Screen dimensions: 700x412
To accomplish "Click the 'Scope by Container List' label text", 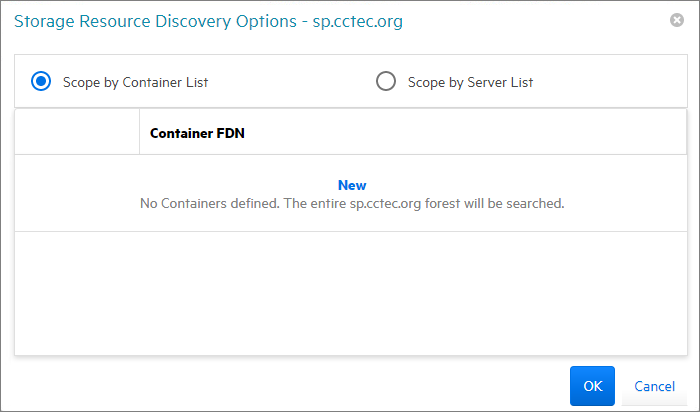I will point(135,82).
